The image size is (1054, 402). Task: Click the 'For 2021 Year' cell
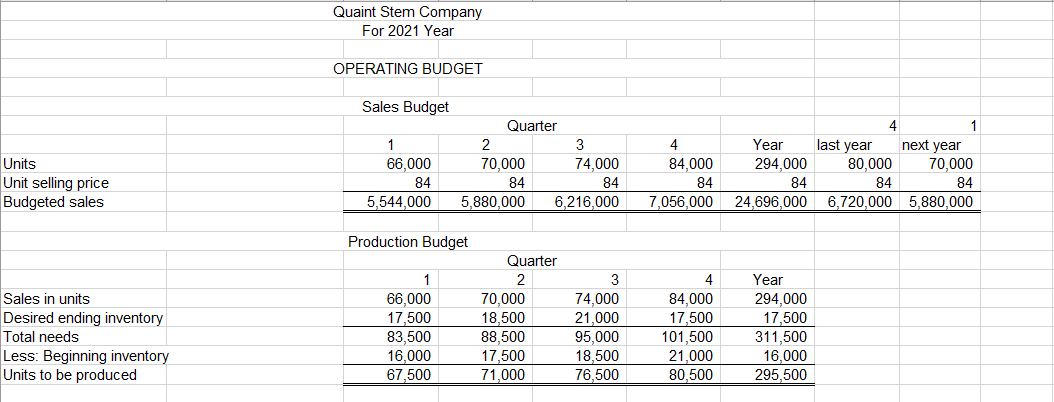tap(407, 31)
